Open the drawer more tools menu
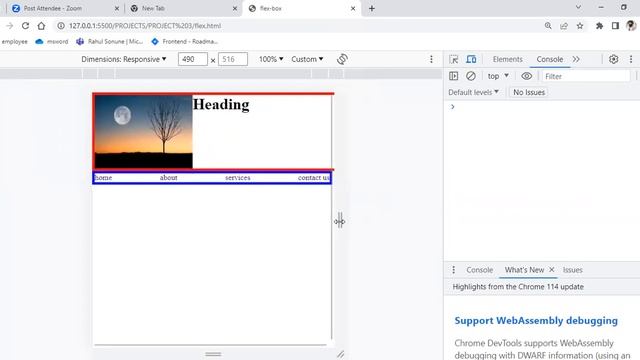 coord(453,270)
